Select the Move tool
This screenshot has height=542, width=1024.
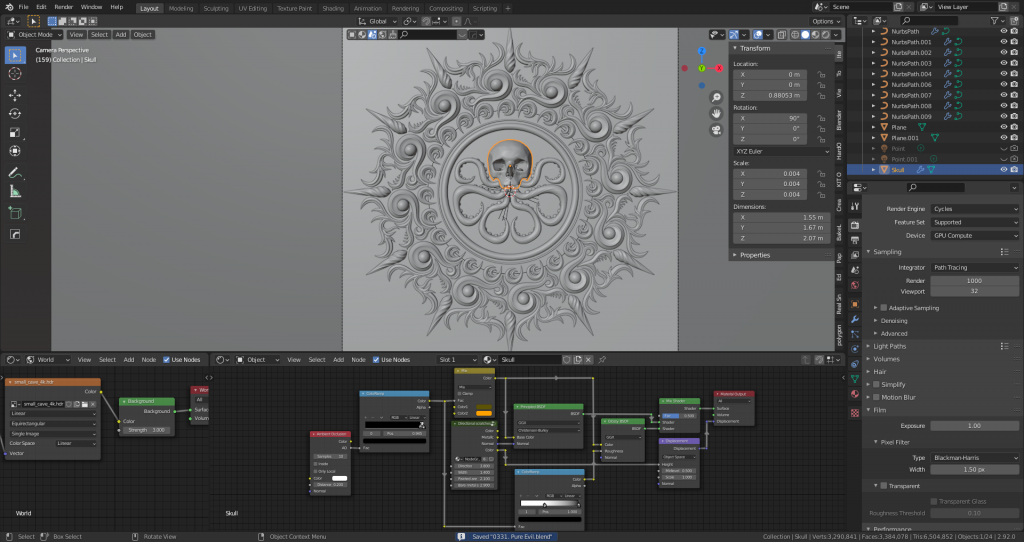(15, 95)
